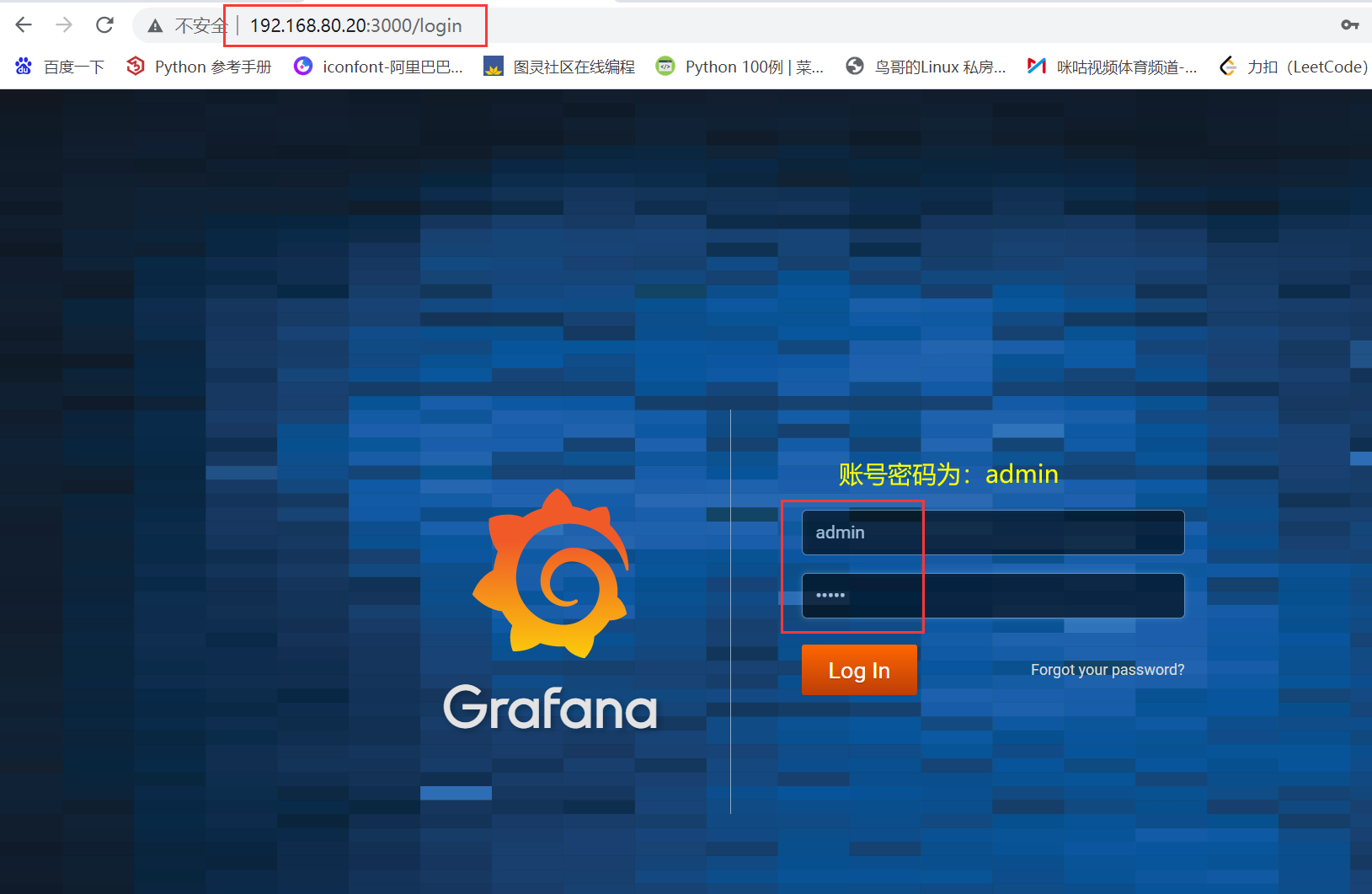Click the browser forward arrow
The width and height of the screenshot is (1372, 894).
click(x=64, y=25)
